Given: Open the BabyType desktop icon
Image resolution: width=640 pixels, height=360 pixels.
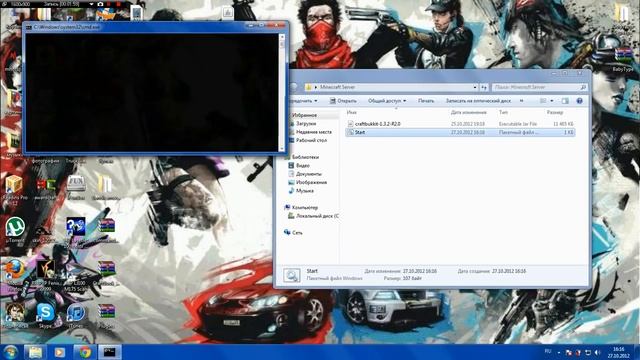Looking at the screenshot, I should tap(623, 59).
